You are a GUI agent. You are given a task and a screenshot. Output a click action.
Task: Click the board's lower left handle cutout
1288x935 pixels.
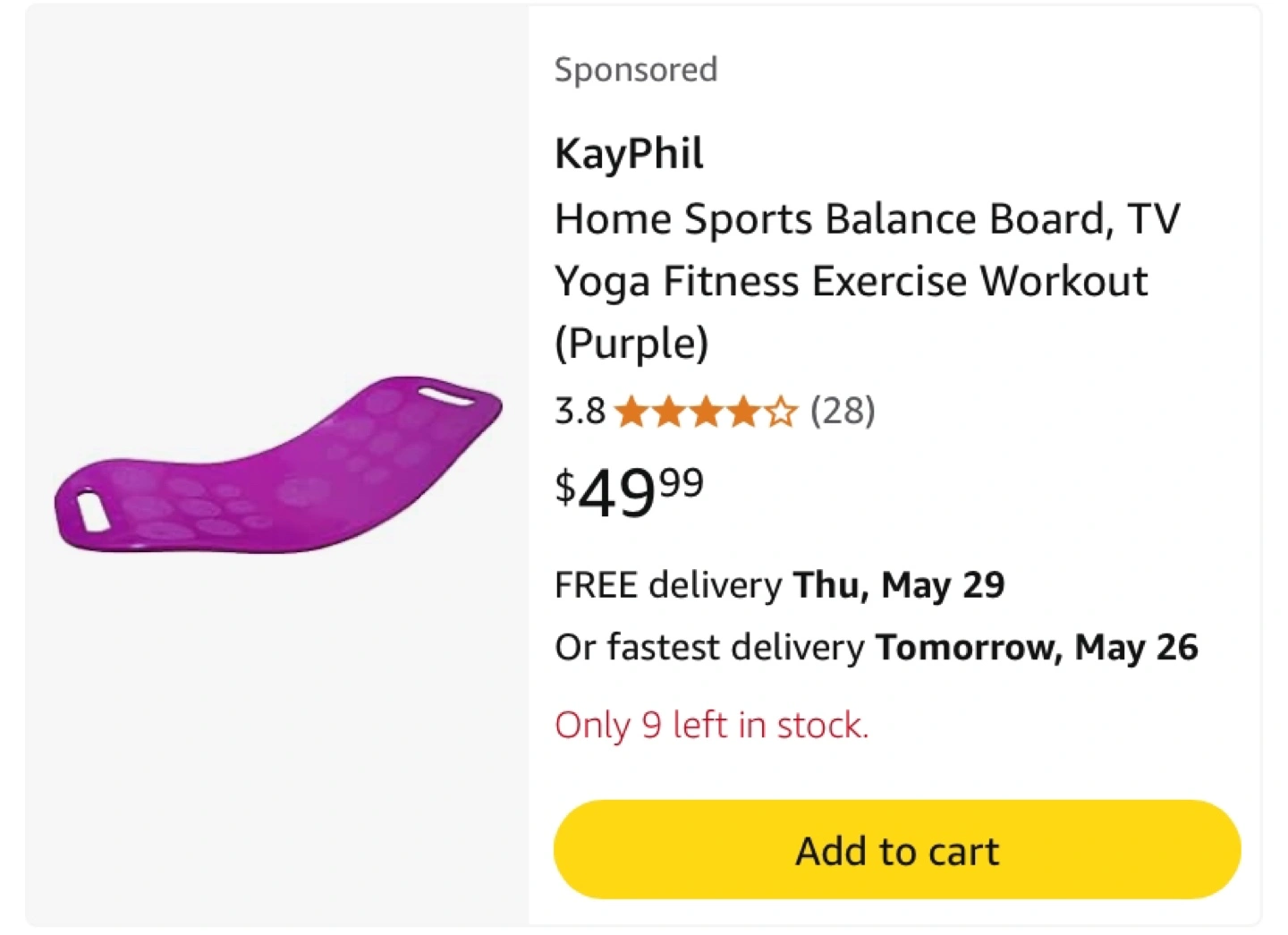pyautogui.click(x=92, y=510)
